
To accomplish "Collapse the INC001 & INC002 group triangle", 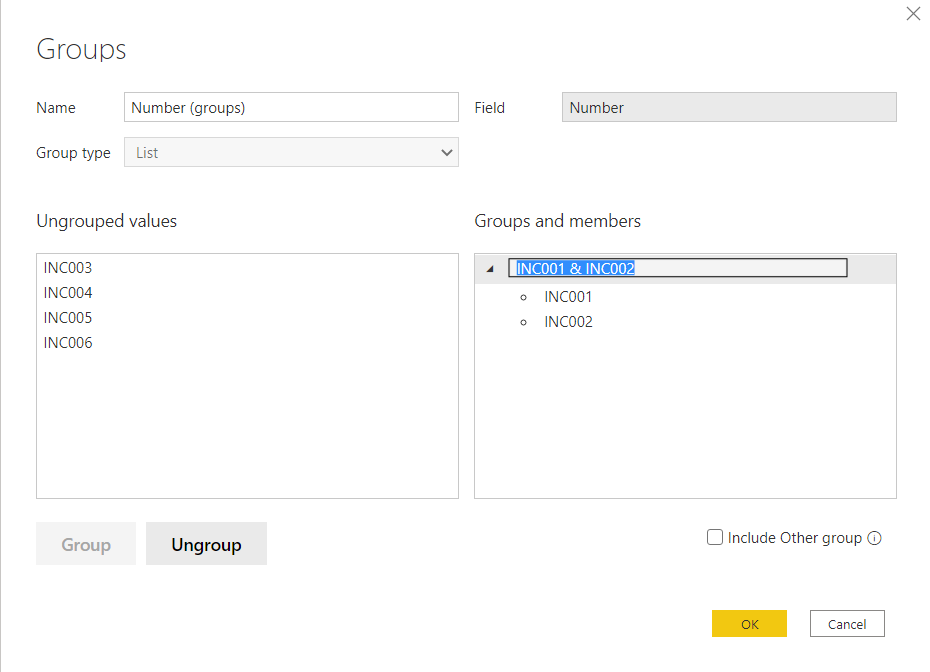I will (x=489, y=267).
